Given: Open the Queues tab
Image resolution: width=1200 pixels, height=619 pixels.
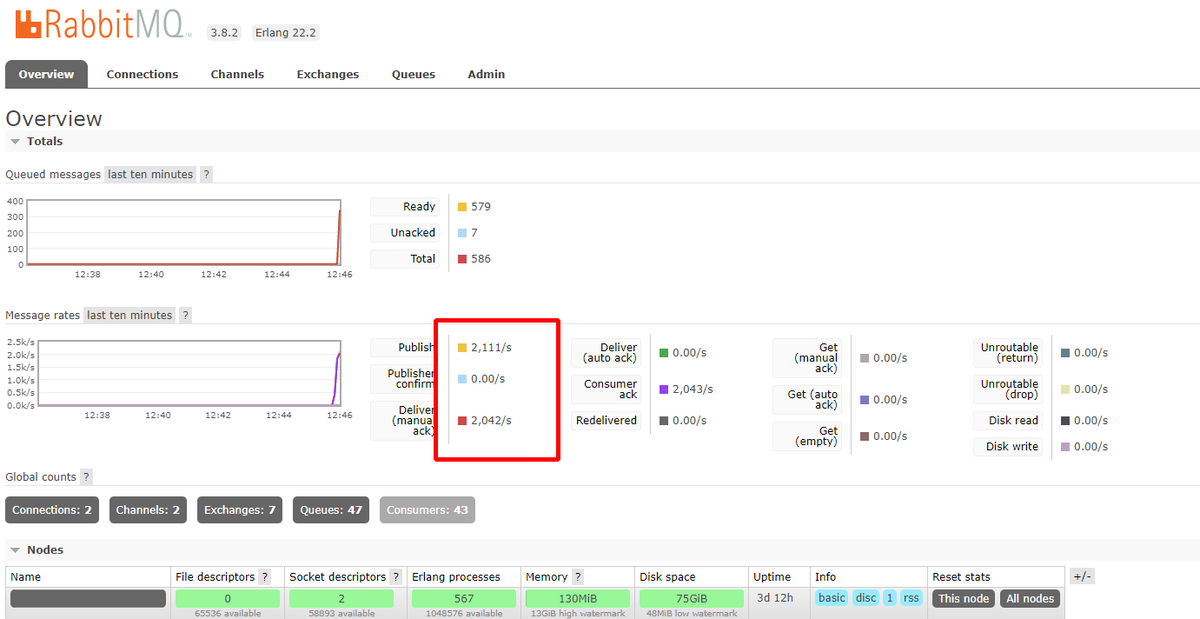Looking at the screenshot, I should click(413, 74).
